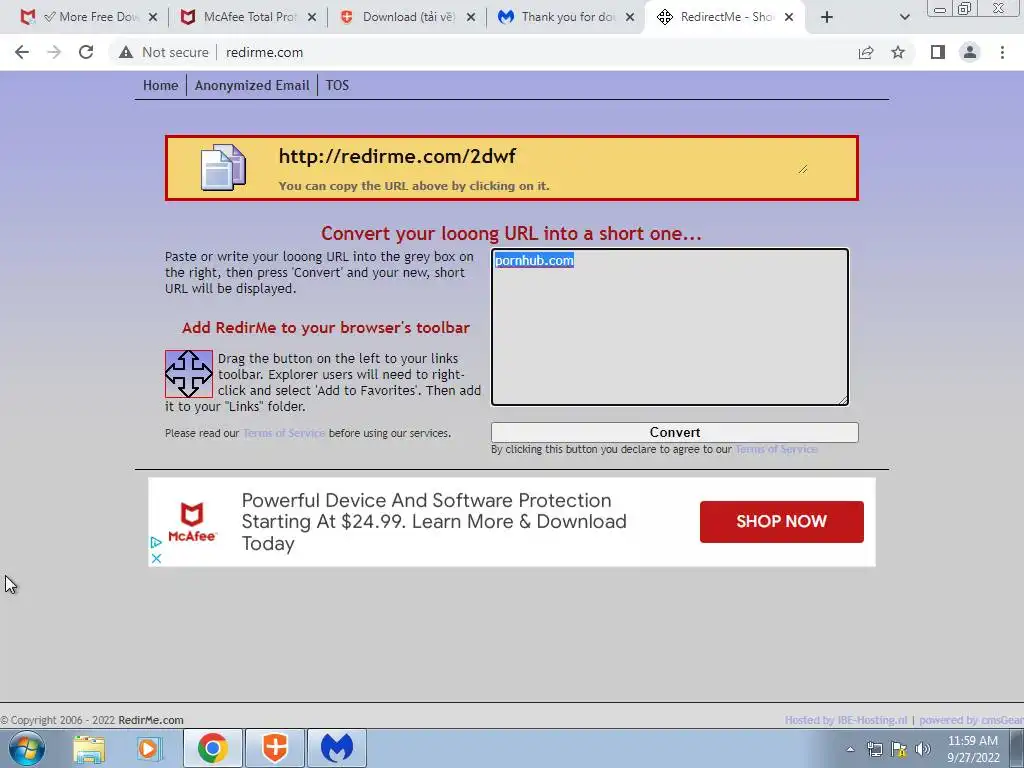The image size is (1024, 768).
Task: Share this page using the share icon
Action: [866, 52]
